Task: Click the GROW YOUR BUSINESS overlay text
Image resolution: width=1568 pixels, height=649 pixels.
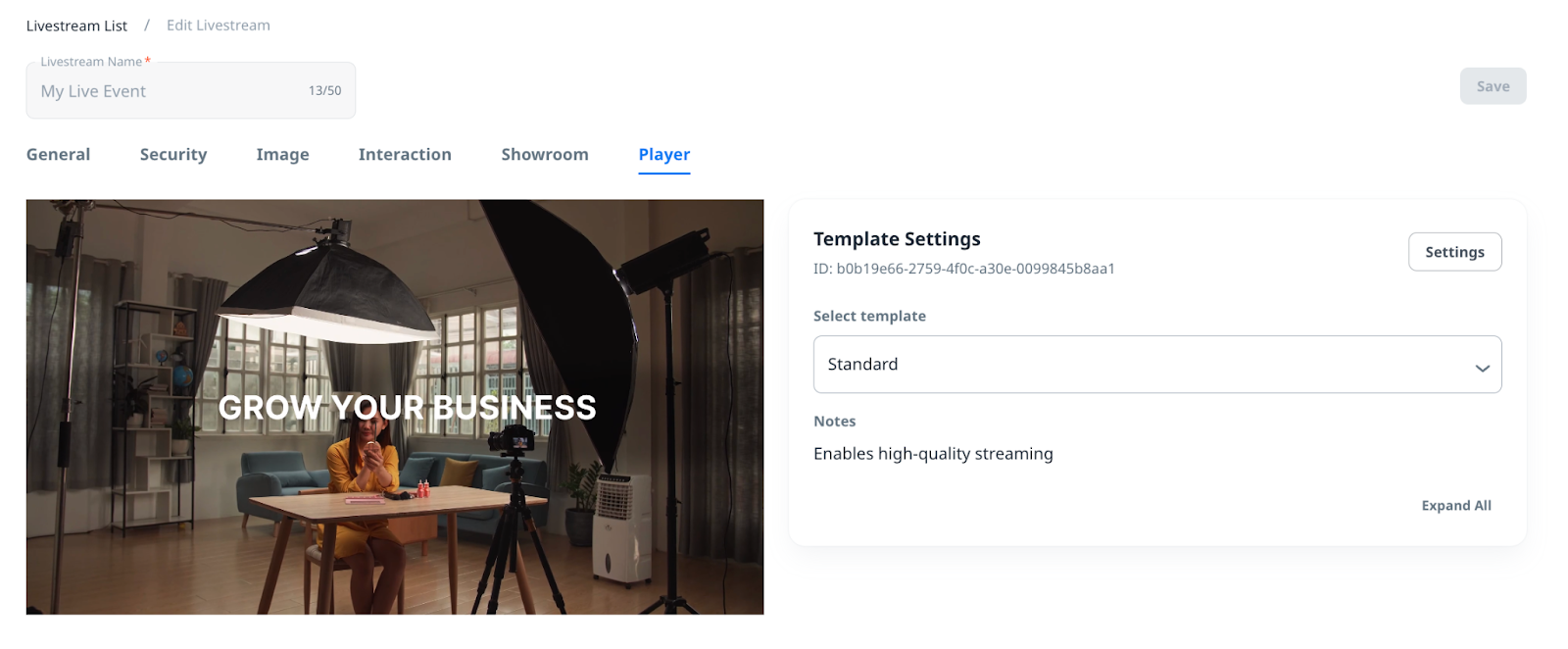Action: point(407,408)
